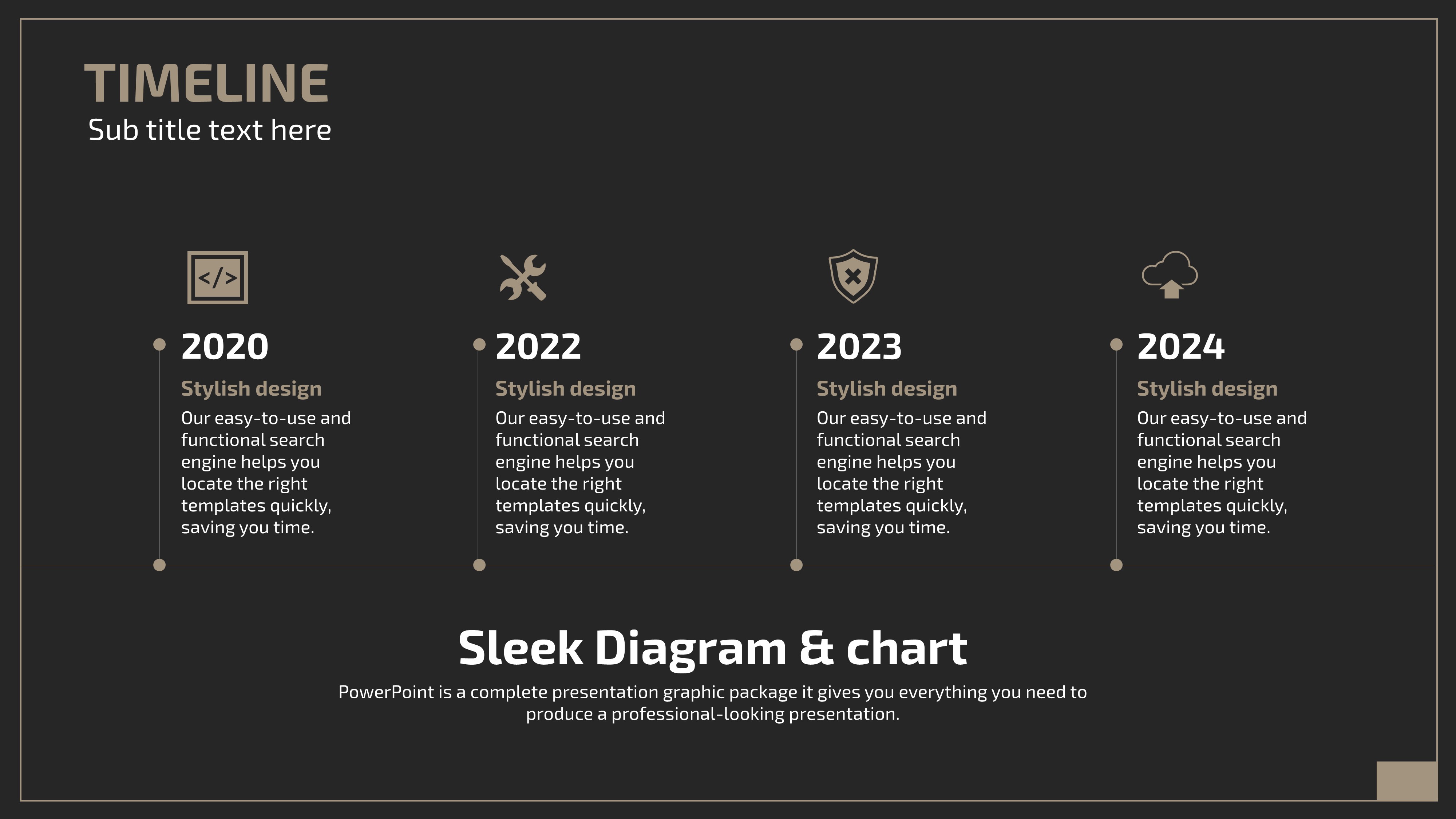Select 'Stylish design' label under 2023
1456x819 pixels.
point(887,389)
